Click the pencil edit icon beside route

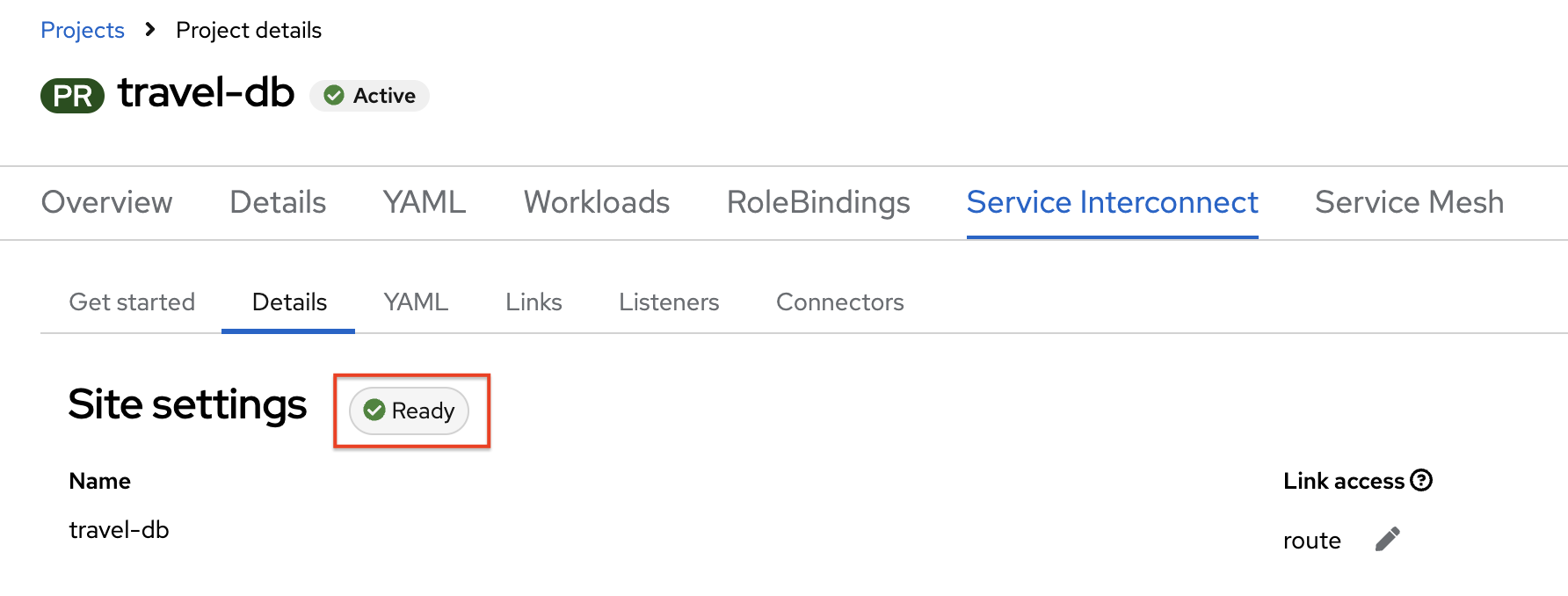(1388, 539)
